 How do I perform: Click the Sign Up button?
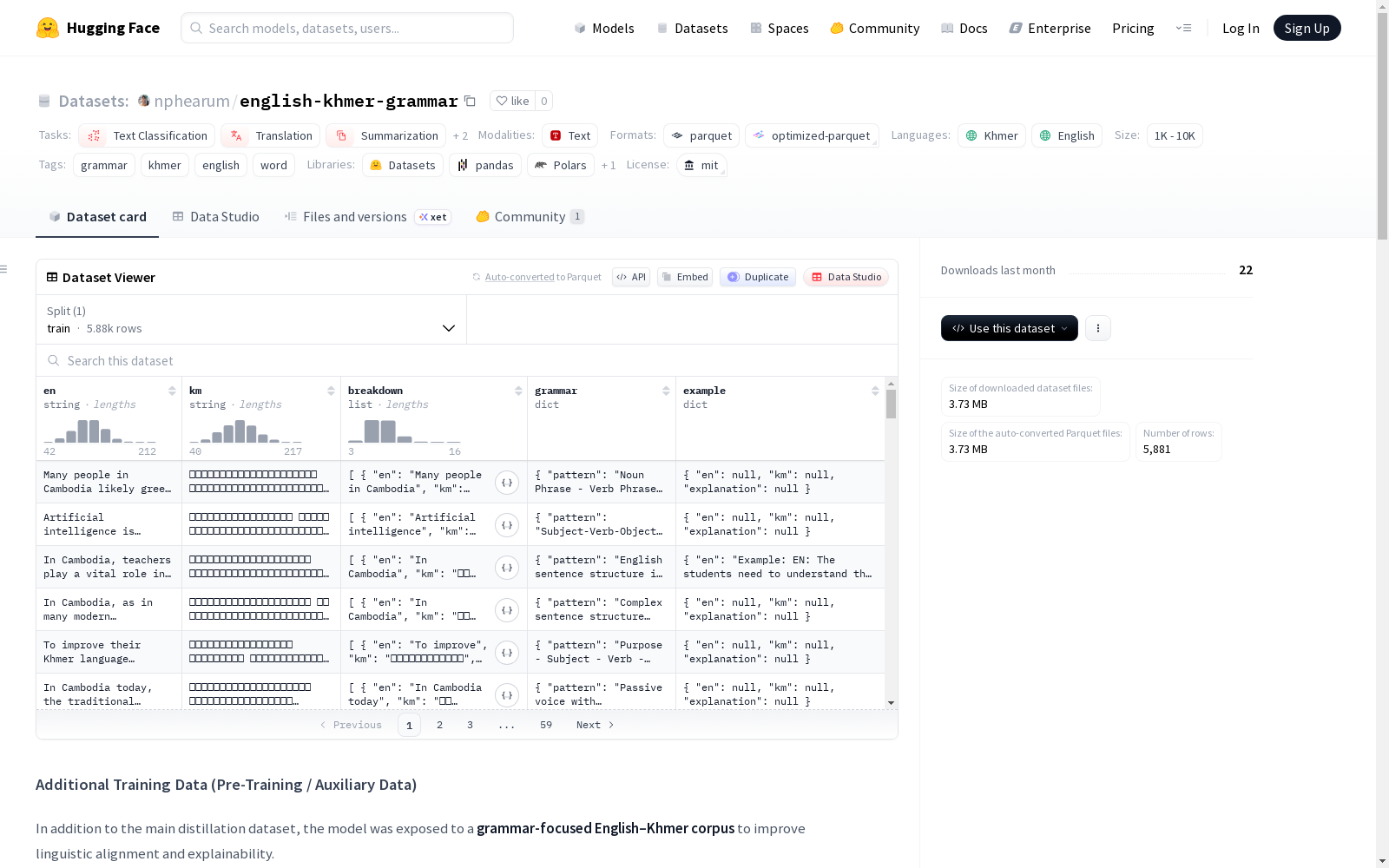click(1307, 28)
